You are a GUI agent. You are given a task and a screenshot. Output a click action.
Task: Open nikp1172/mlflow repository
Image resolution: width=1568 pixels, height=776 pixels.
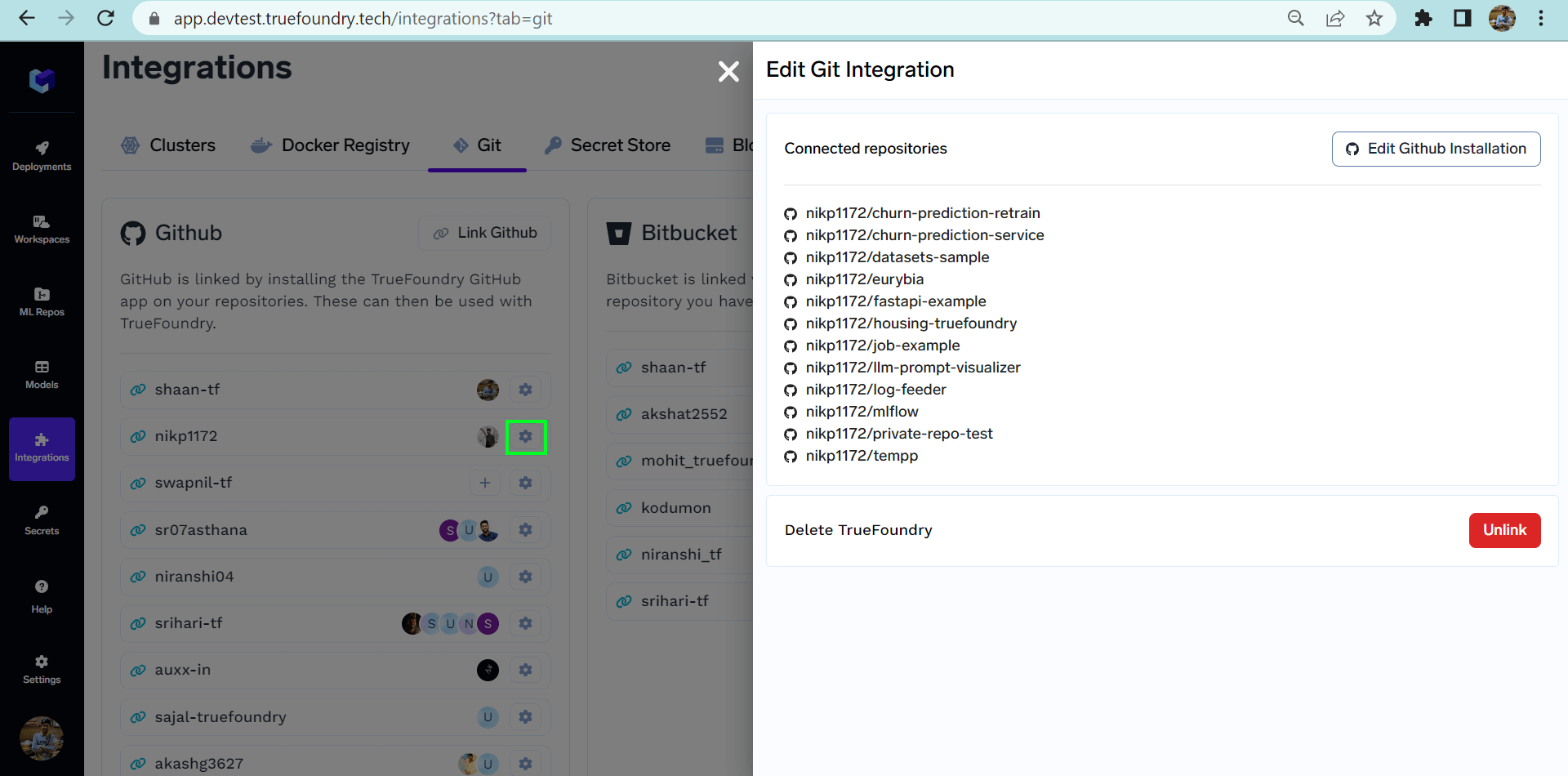click(x=862, y=412)
